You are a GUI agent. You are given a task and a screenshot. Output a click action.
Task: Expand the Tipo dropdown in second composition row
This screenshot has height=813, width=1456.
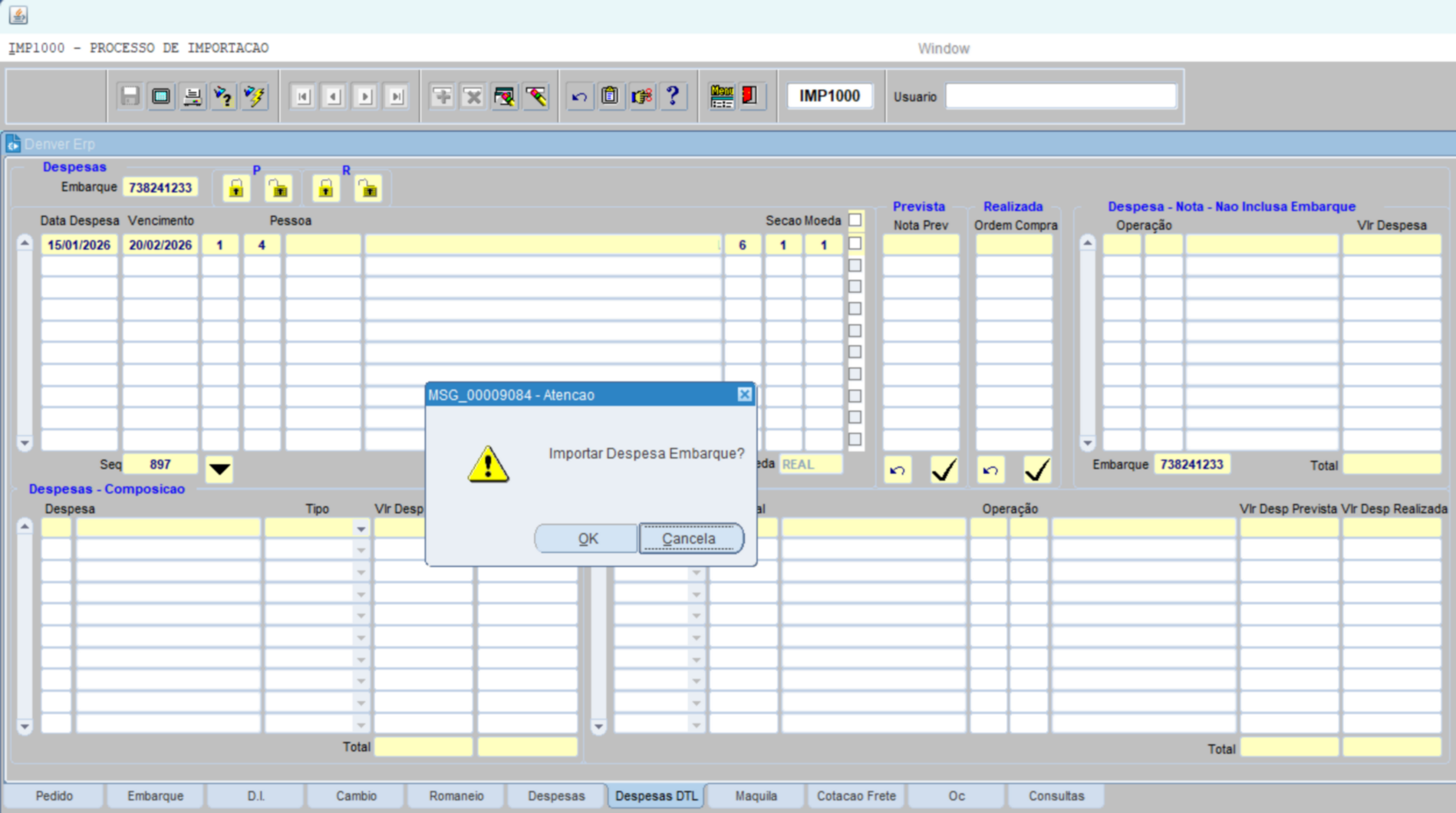pyautogui.click(x=361, y=551)
